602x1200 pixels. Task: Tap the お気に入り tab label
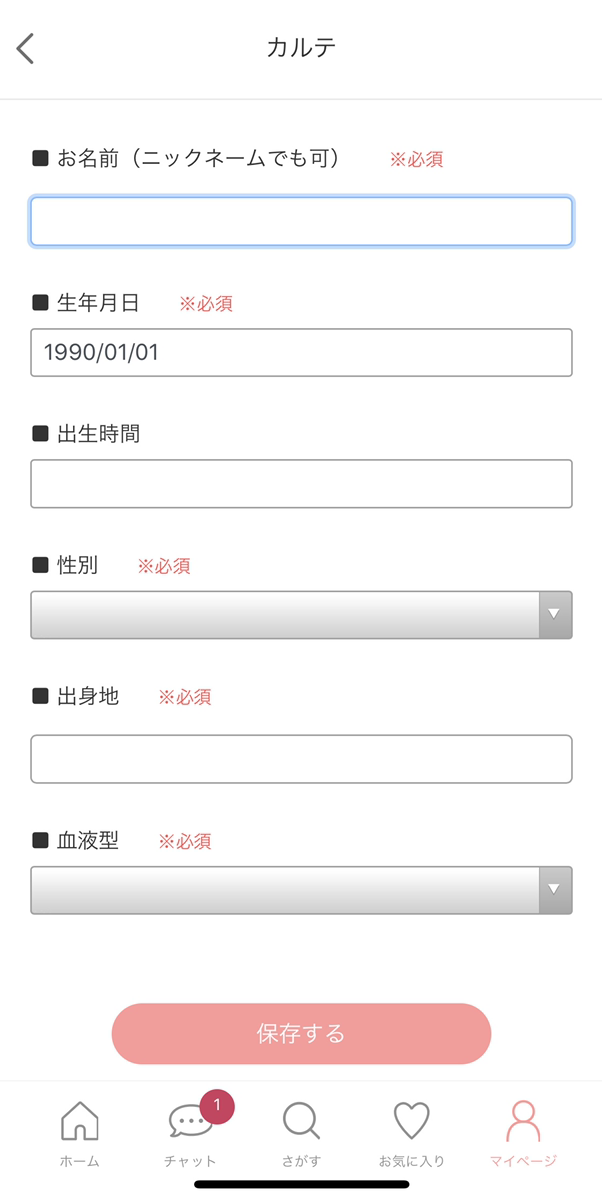(411, 1162)
